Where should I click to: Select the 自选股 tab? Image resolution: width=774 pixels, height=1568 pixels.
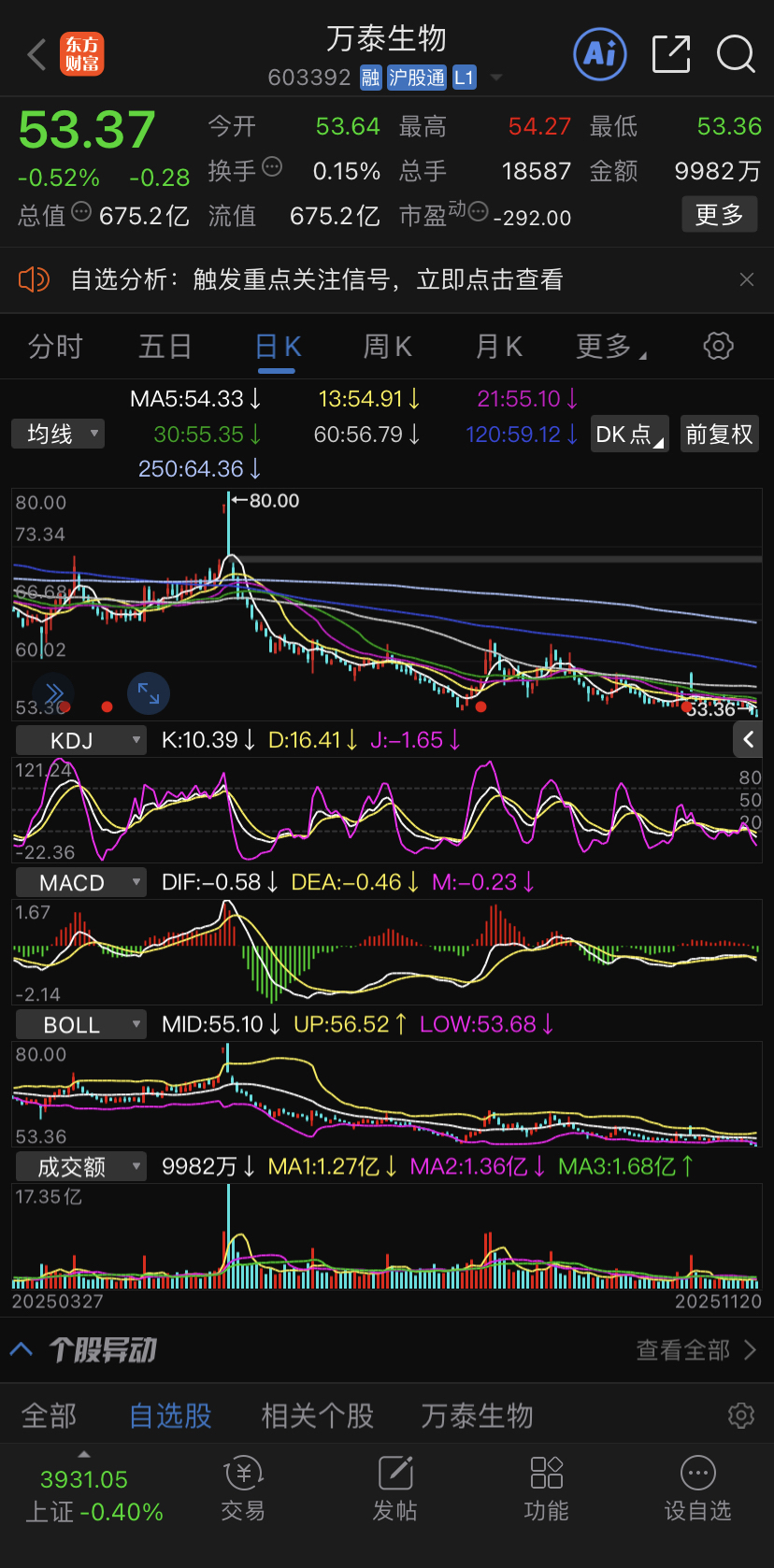point(170,1416)
